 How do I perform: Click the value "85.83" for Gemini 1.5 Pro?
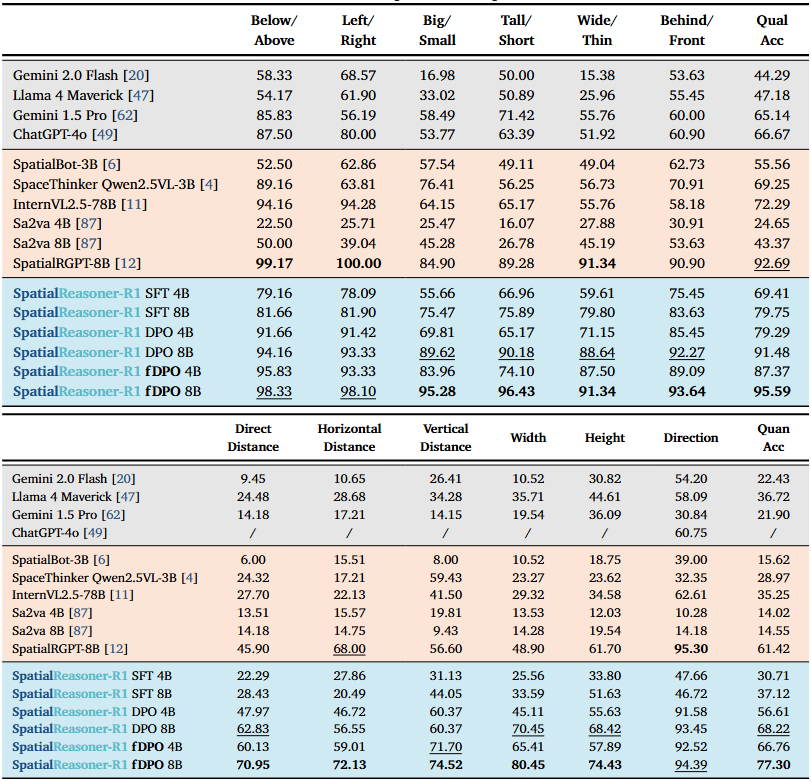274,115
